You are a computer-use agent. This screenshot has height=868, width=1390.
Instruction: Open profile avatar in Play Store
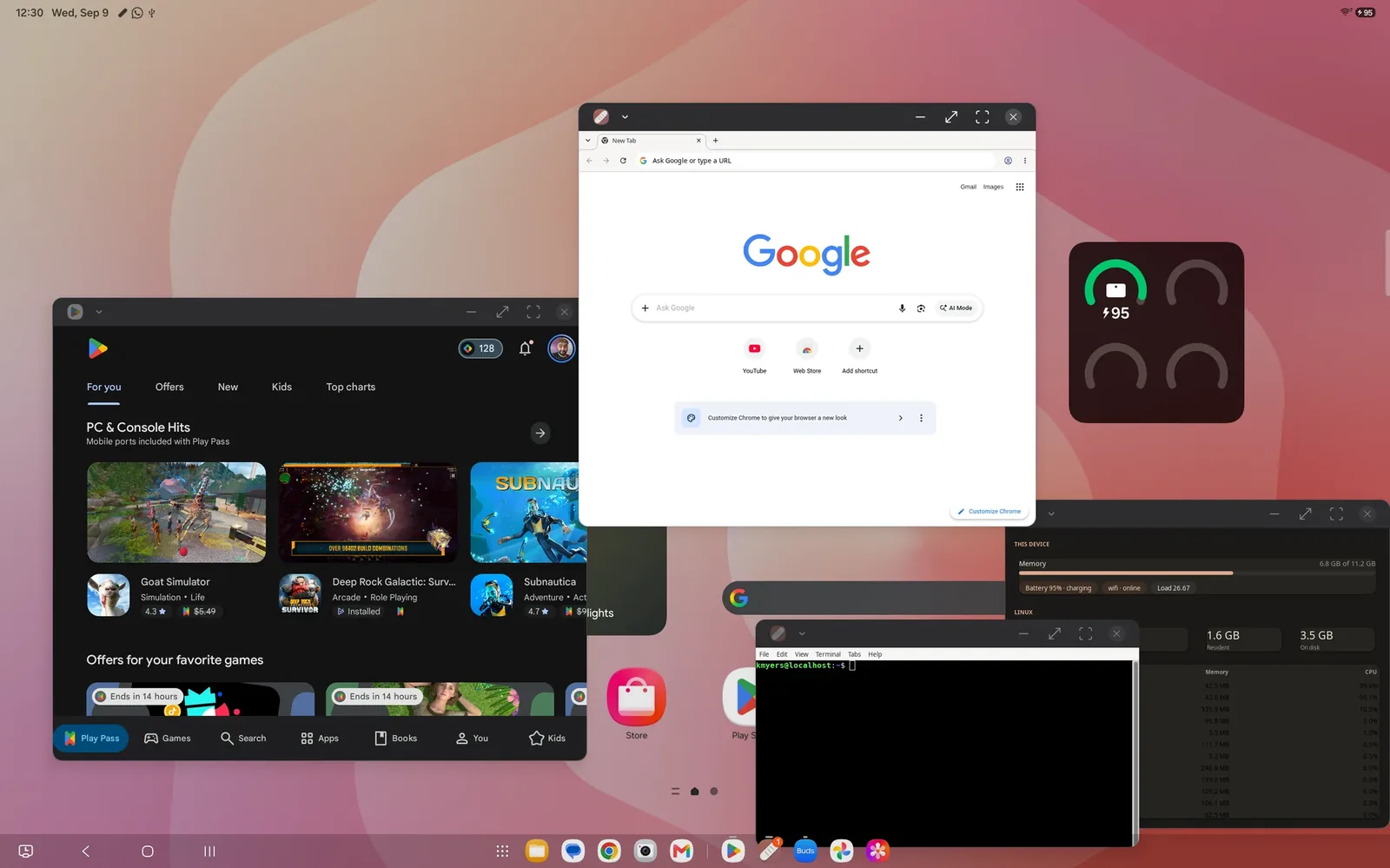(x=561, y=348)
